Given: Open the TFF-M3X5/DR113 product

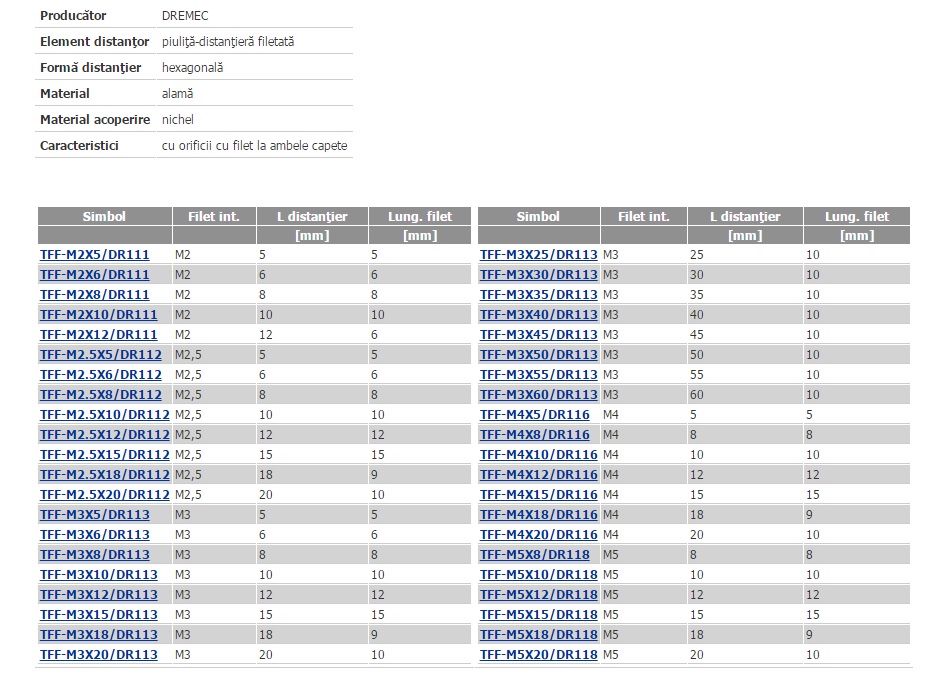Looking at the screenshot, I should pyautogui.click(x=95, y=514).
